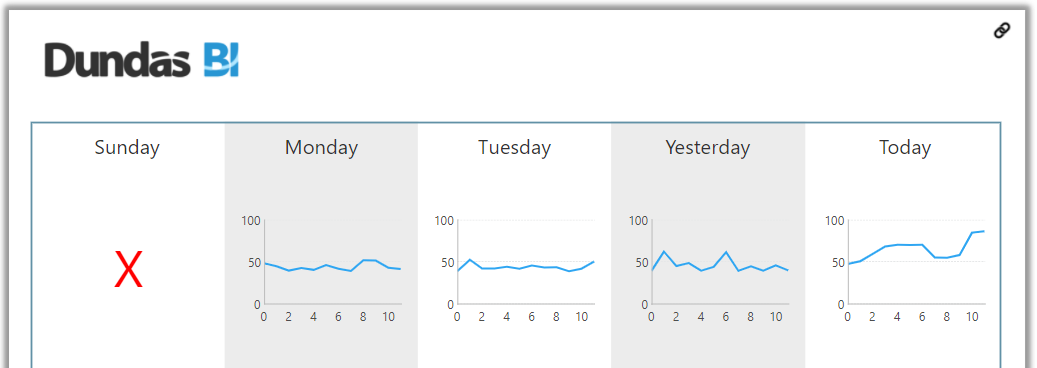Click the red X under Sunday

128,270
